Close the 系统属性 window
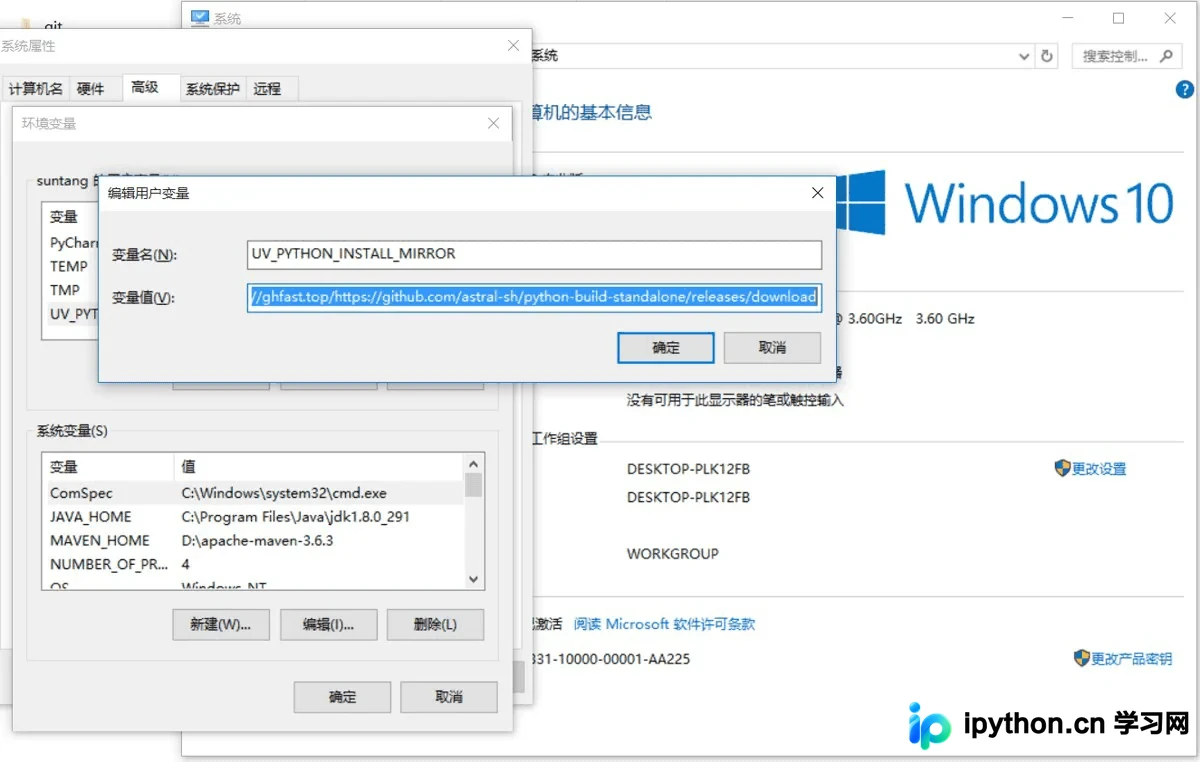This screenshot has width=1200, height=762. [513, 46]
